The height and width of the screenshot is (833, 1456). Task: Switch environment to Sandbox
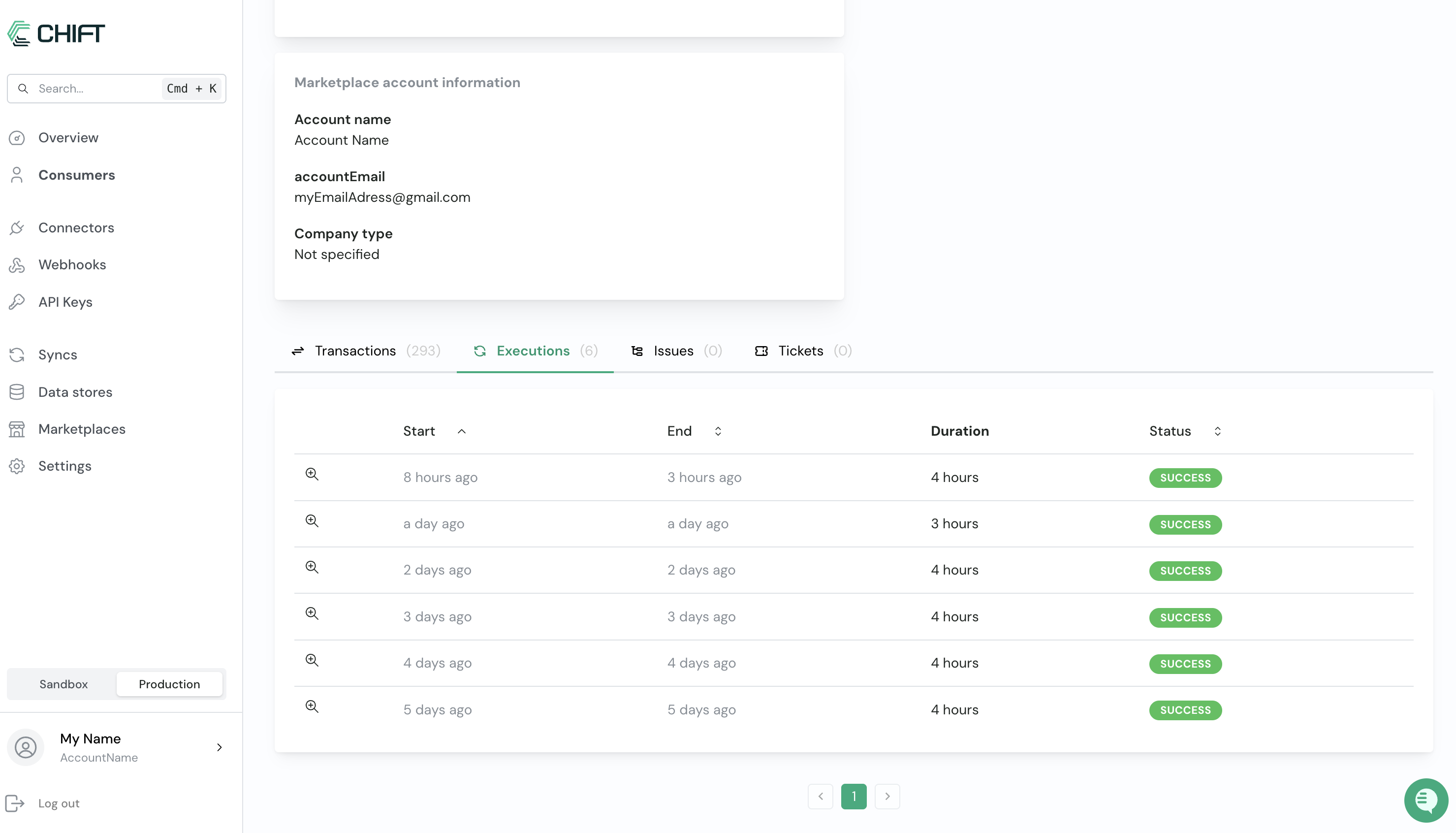click(x=63, y=684)
